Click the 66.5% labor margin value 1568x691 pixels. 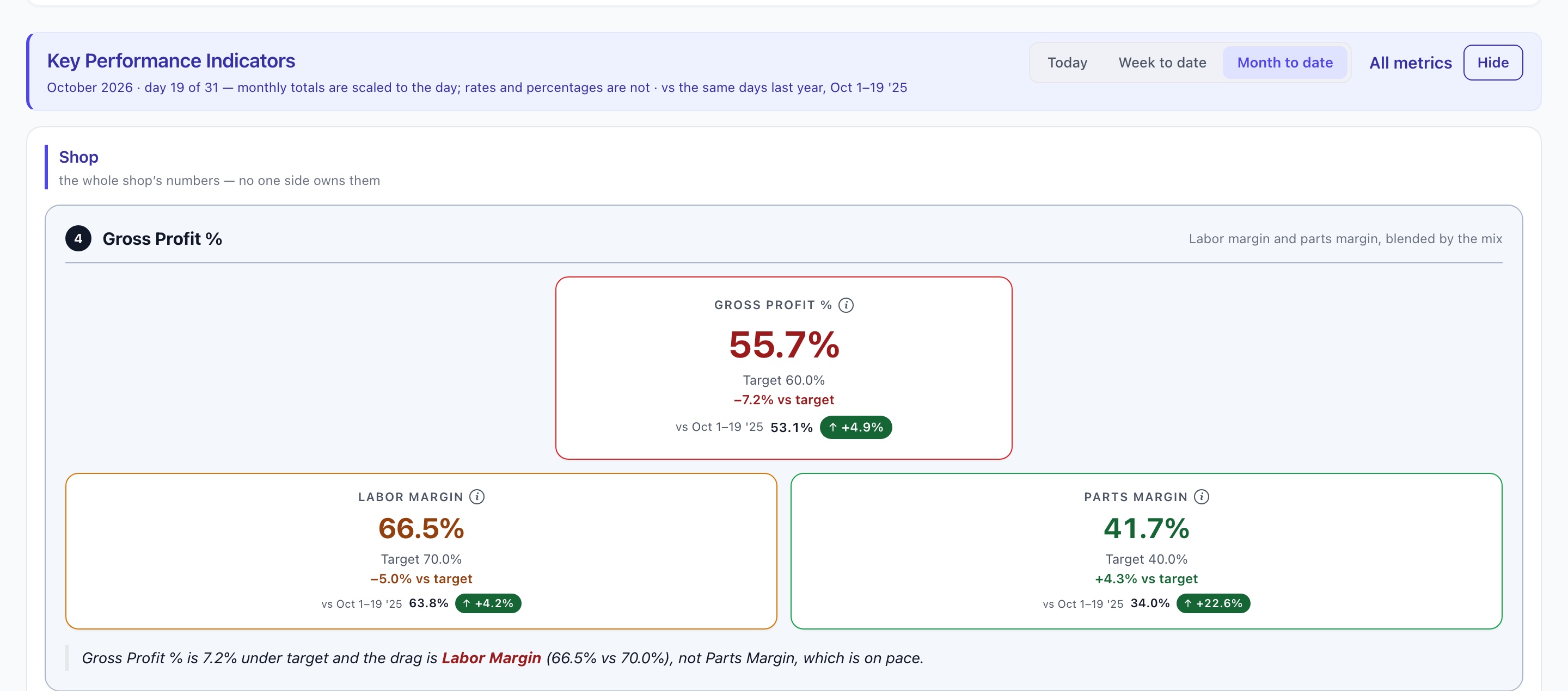(421, 528)
